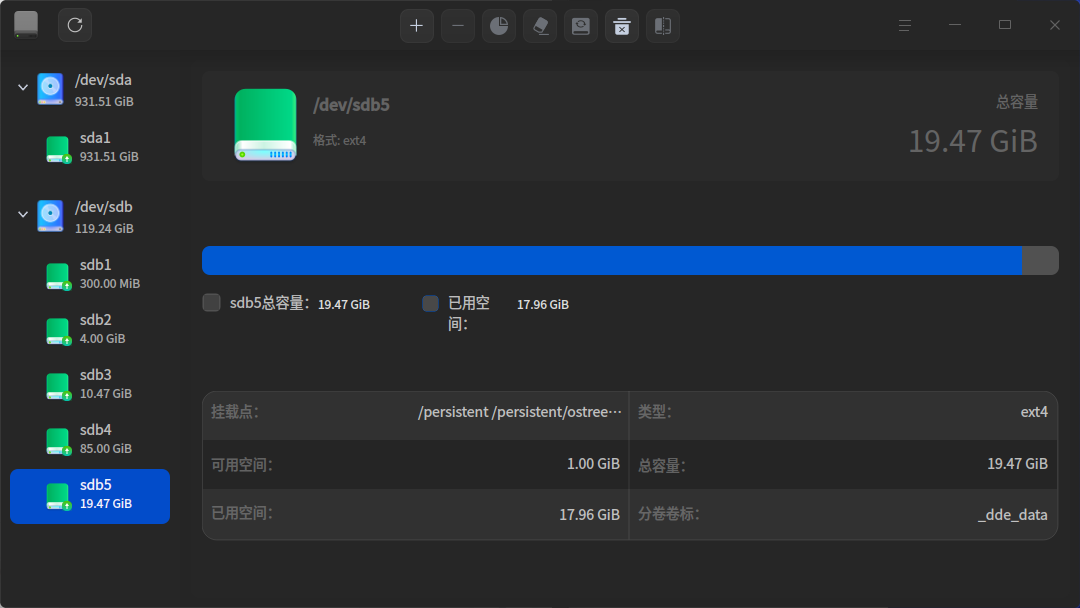Click the split-panel resize toolbar icon
This screenshot has height=608, width=1080.
click(x=663, y=26)
